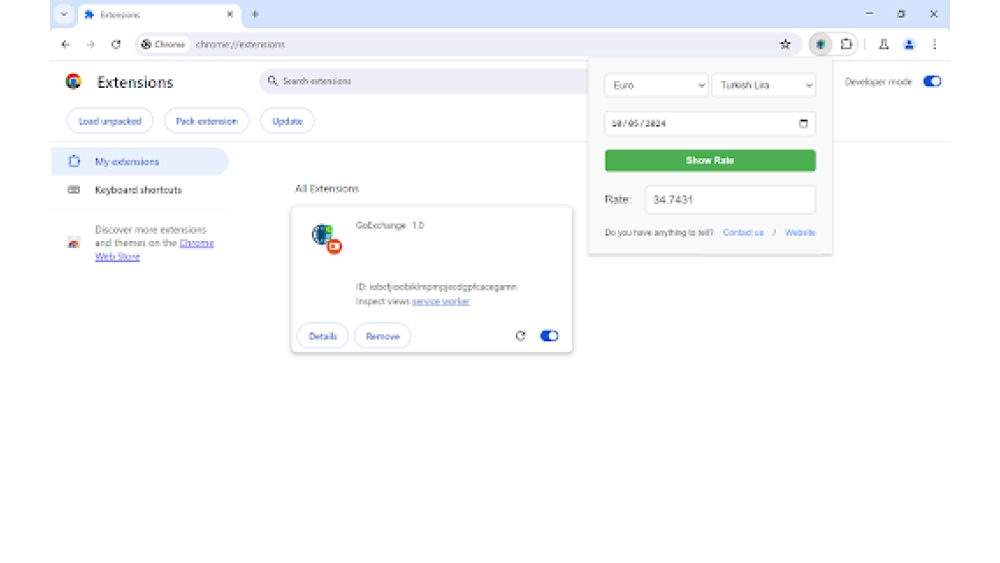
Task: Click the Update button
Action: point(287,121)
